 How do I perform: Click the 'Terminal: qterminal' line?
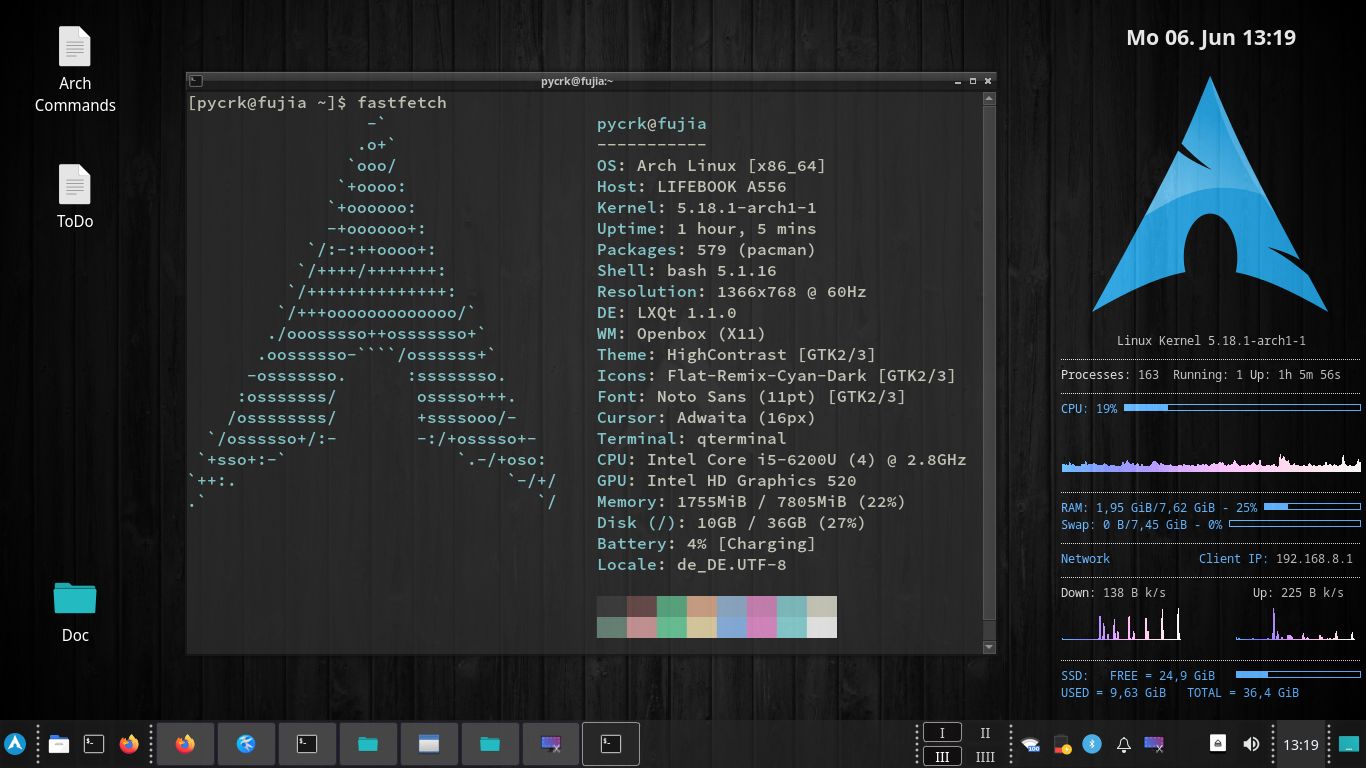click(x=691, y=438)
